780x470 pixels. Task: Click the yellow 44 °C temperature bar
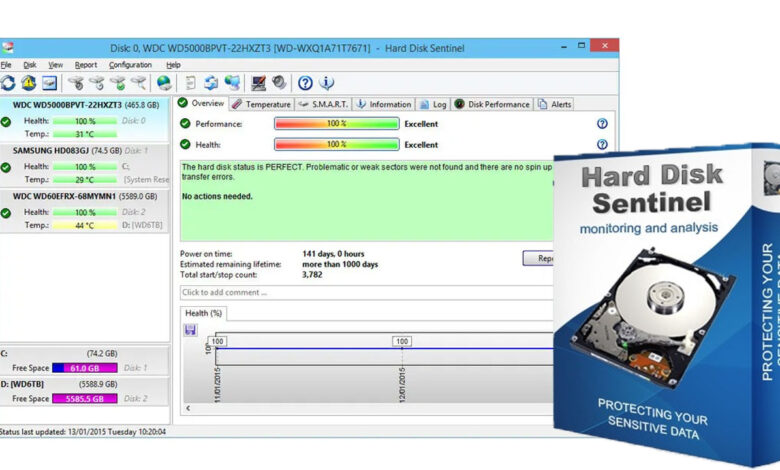pyautogui.click(x=85, y=225)
